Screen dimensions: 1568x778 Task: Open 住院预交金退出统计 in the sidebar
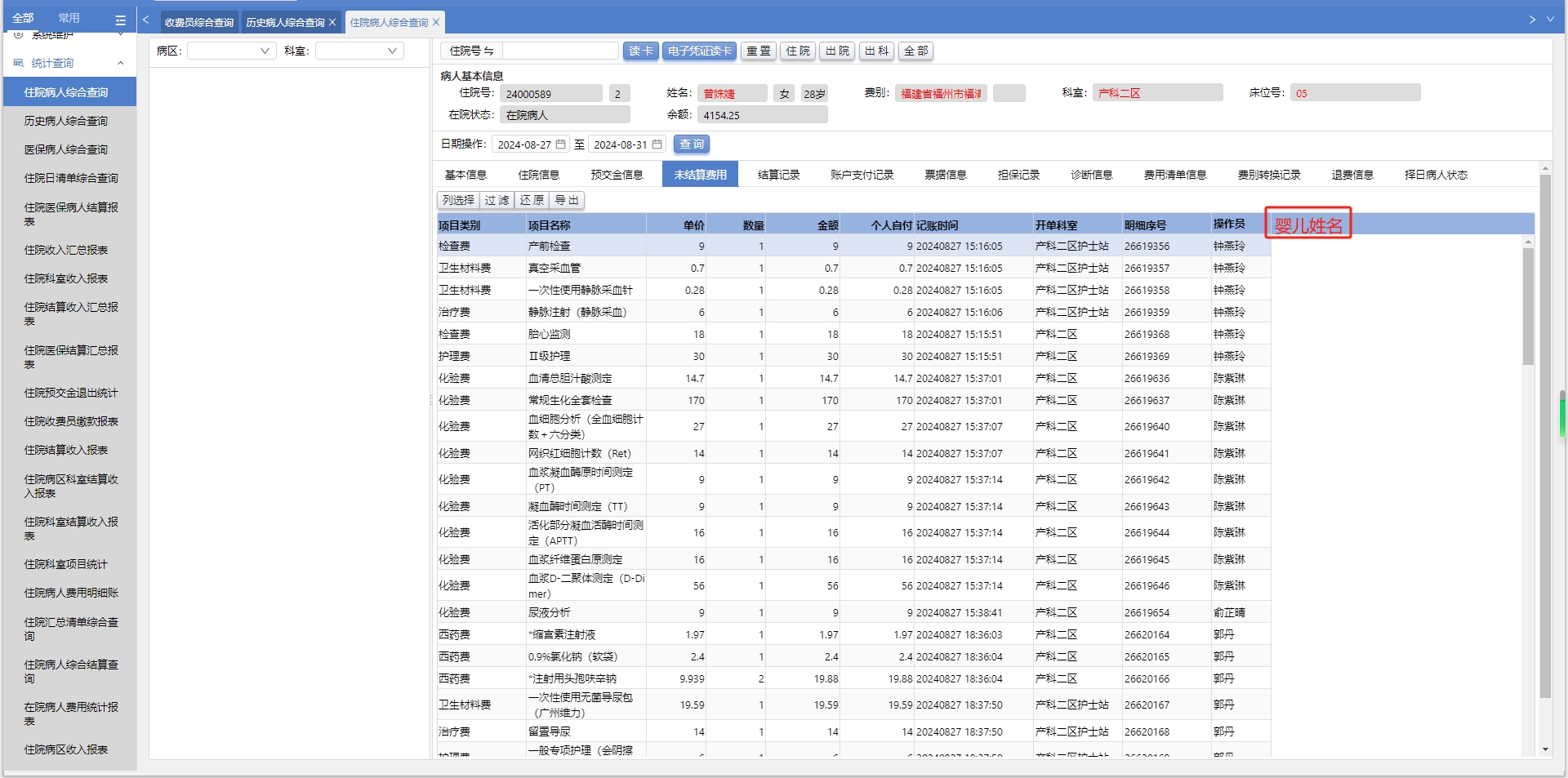coord(70,393)
